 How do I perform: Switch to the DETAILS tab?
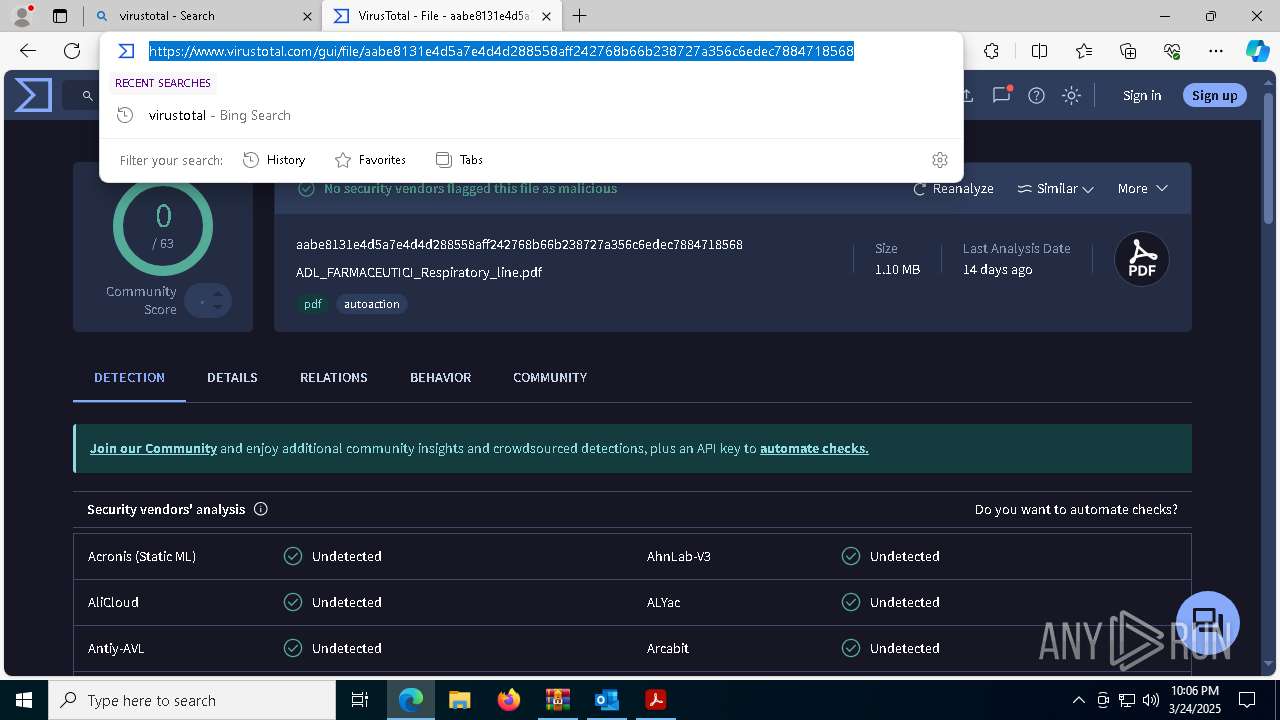tap(232, 377)
